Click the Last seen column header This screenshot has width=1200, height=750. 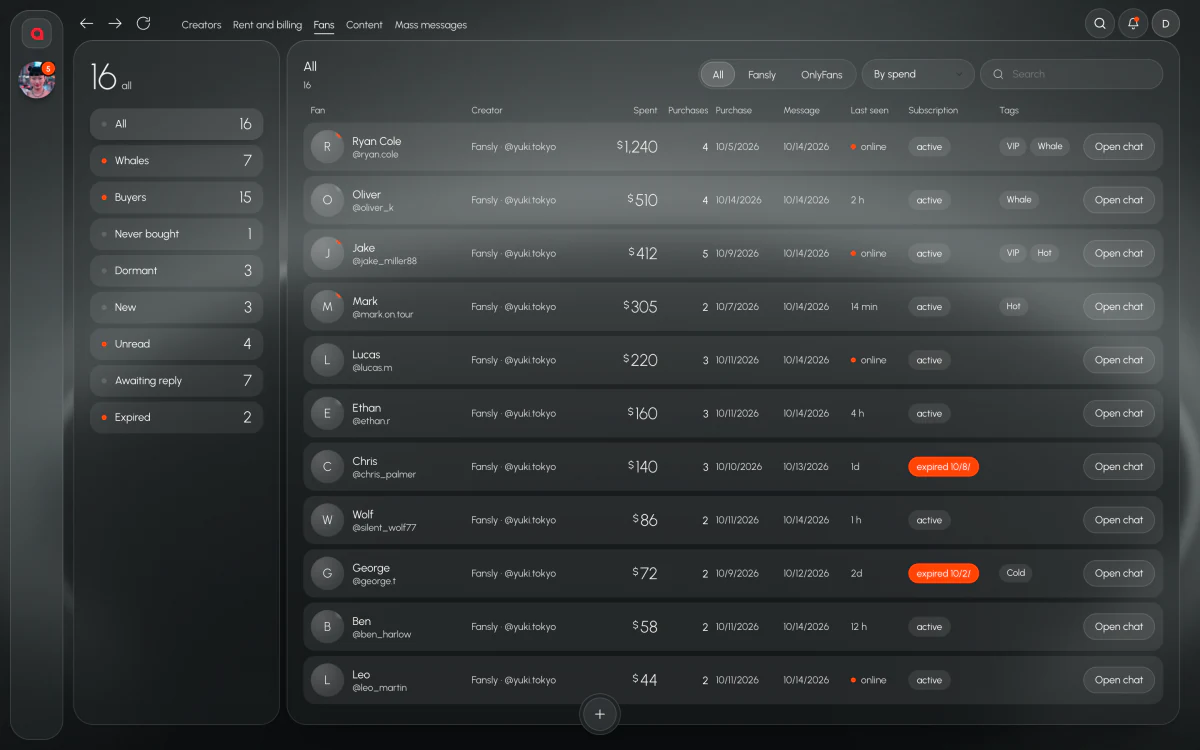click(869, 110)
